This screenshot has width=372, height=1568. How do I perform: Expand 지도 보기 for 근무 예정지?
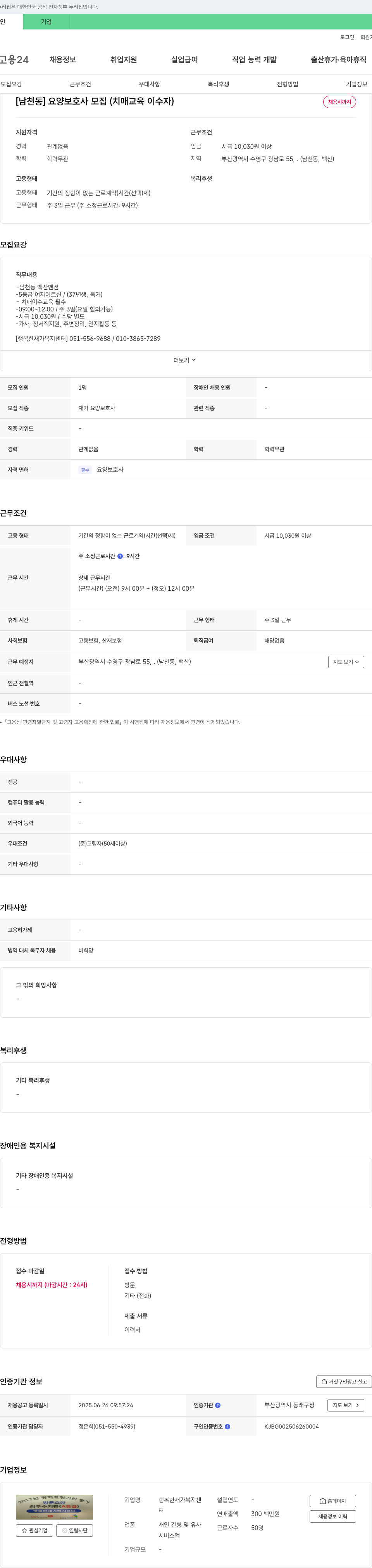pos(346,662)
